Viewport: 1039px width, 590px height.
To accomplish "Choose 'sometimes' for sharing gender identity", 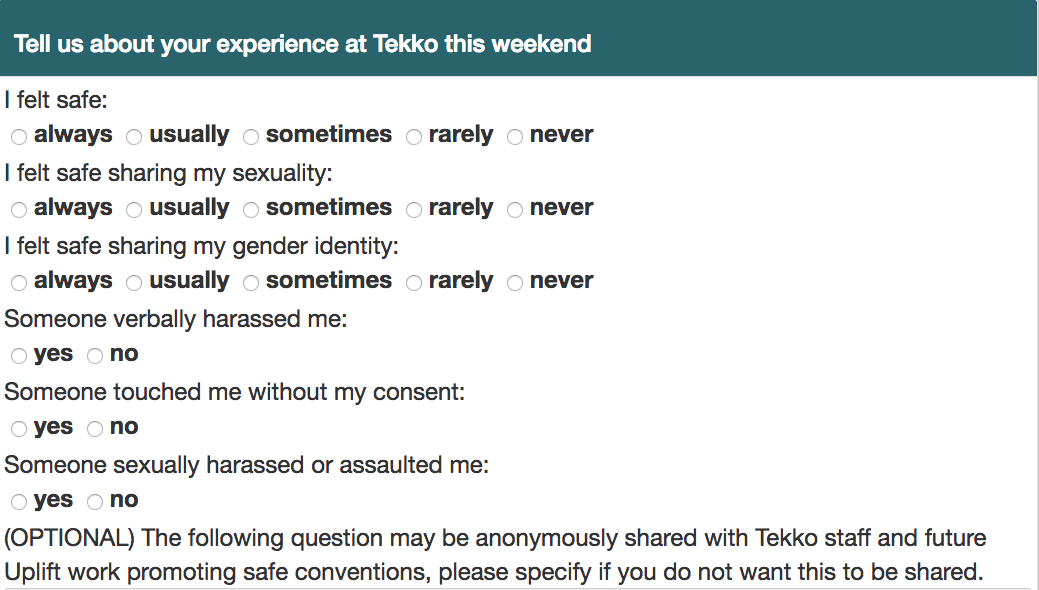I will click(250, 282).
